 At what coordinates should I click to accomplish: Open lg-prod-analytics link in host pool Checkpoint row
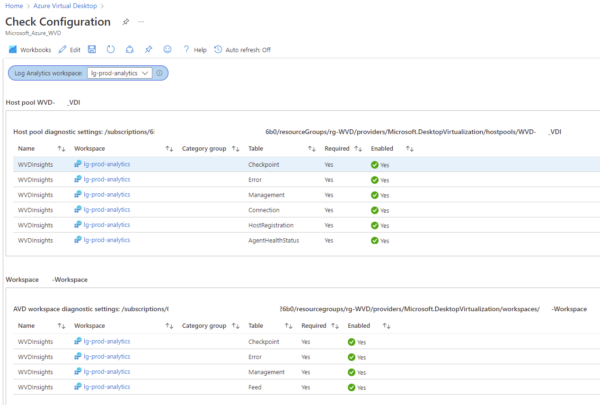pos(107,164)
